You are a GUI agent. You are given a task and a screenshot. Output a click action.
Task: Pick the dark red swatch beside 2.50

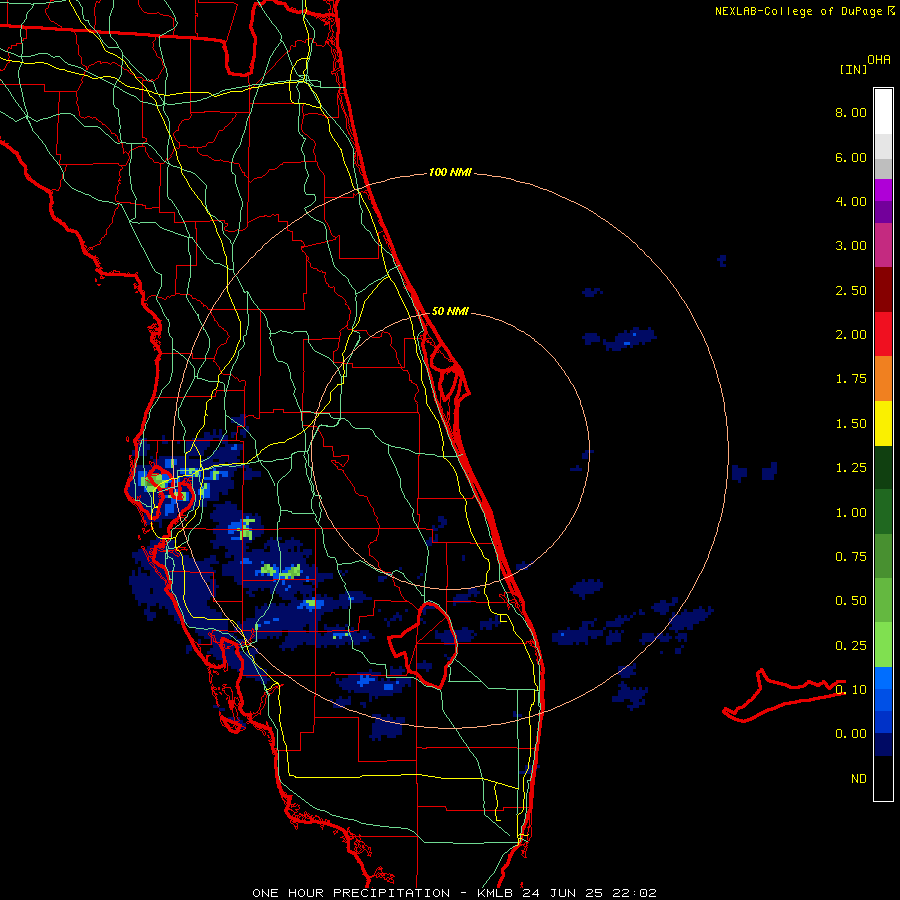click(x=883, y=290)
